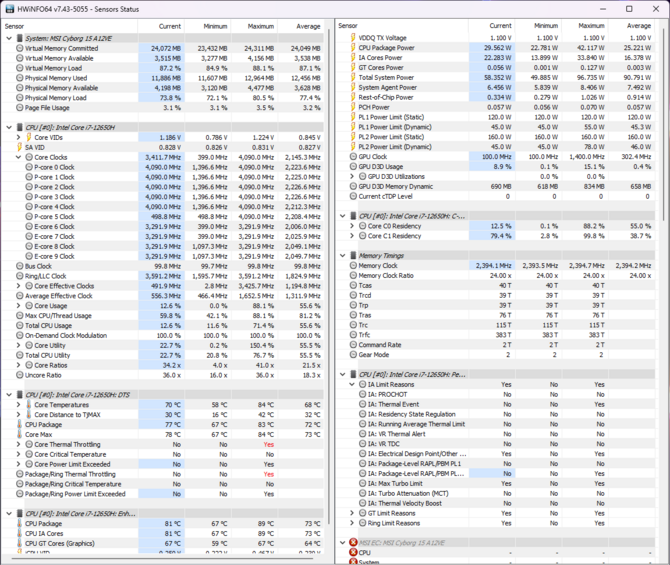Expand Core Effective Clocks
670x565 pixels.
coord(18,286)
